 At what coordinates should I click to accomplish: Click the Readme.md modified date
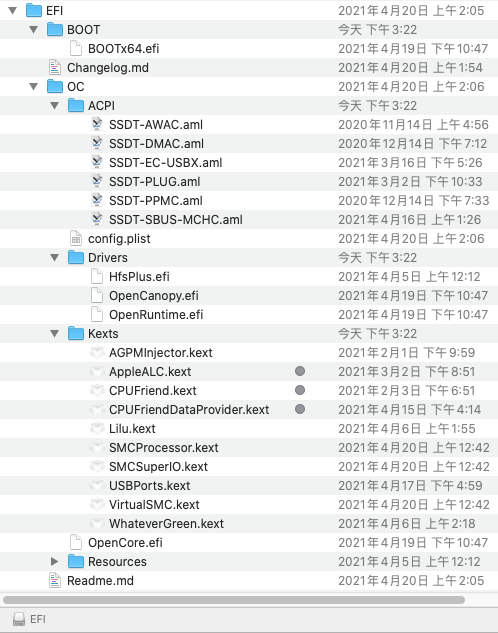point(411,581)
